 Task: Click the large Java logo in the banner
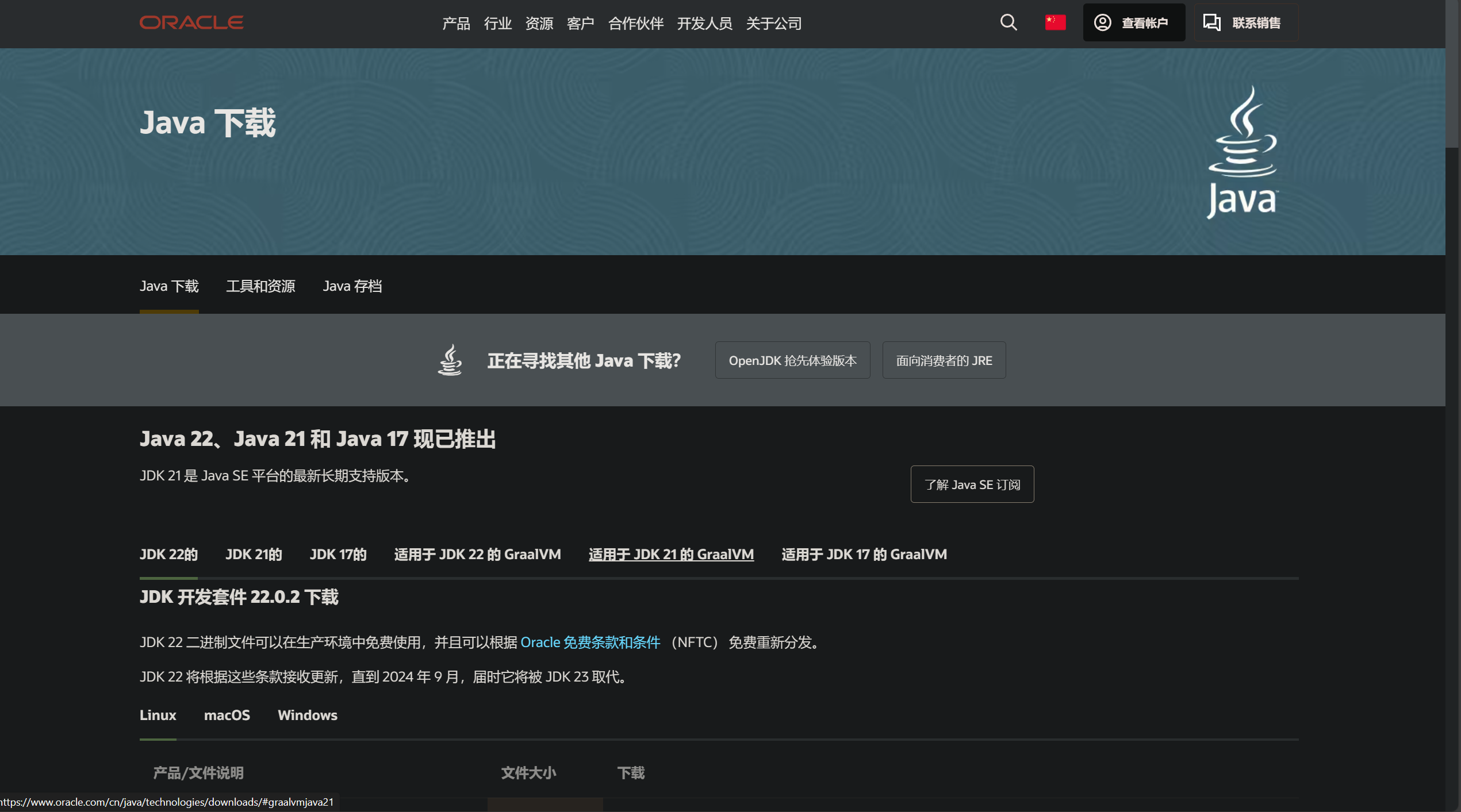click(1242, 152)
